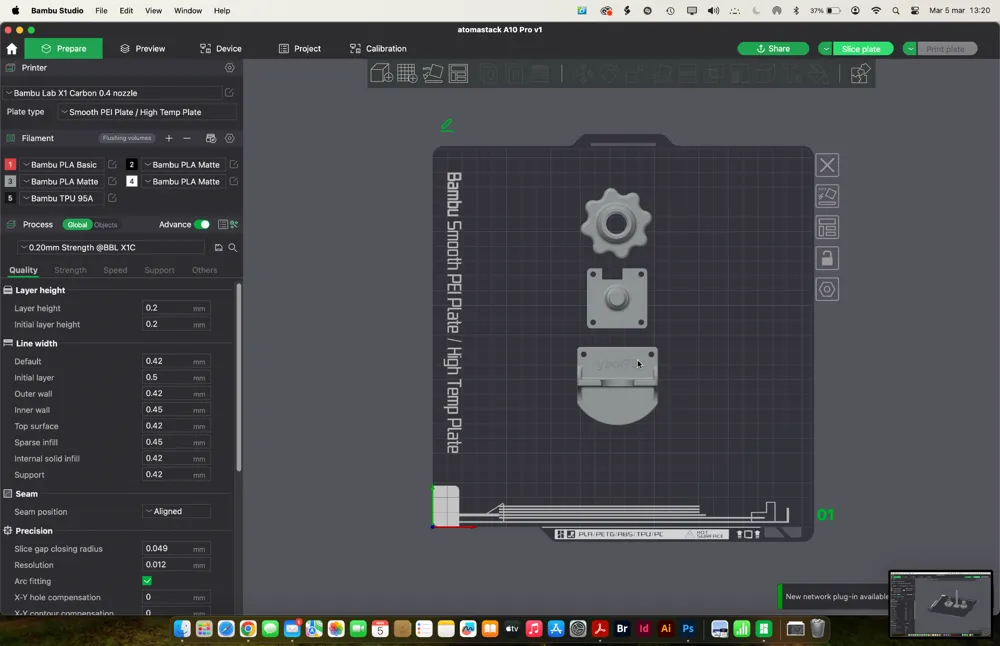Click the Share button
Image resolution: width=1000 pixels, height=646 pixels.
(x=777, y=48)
